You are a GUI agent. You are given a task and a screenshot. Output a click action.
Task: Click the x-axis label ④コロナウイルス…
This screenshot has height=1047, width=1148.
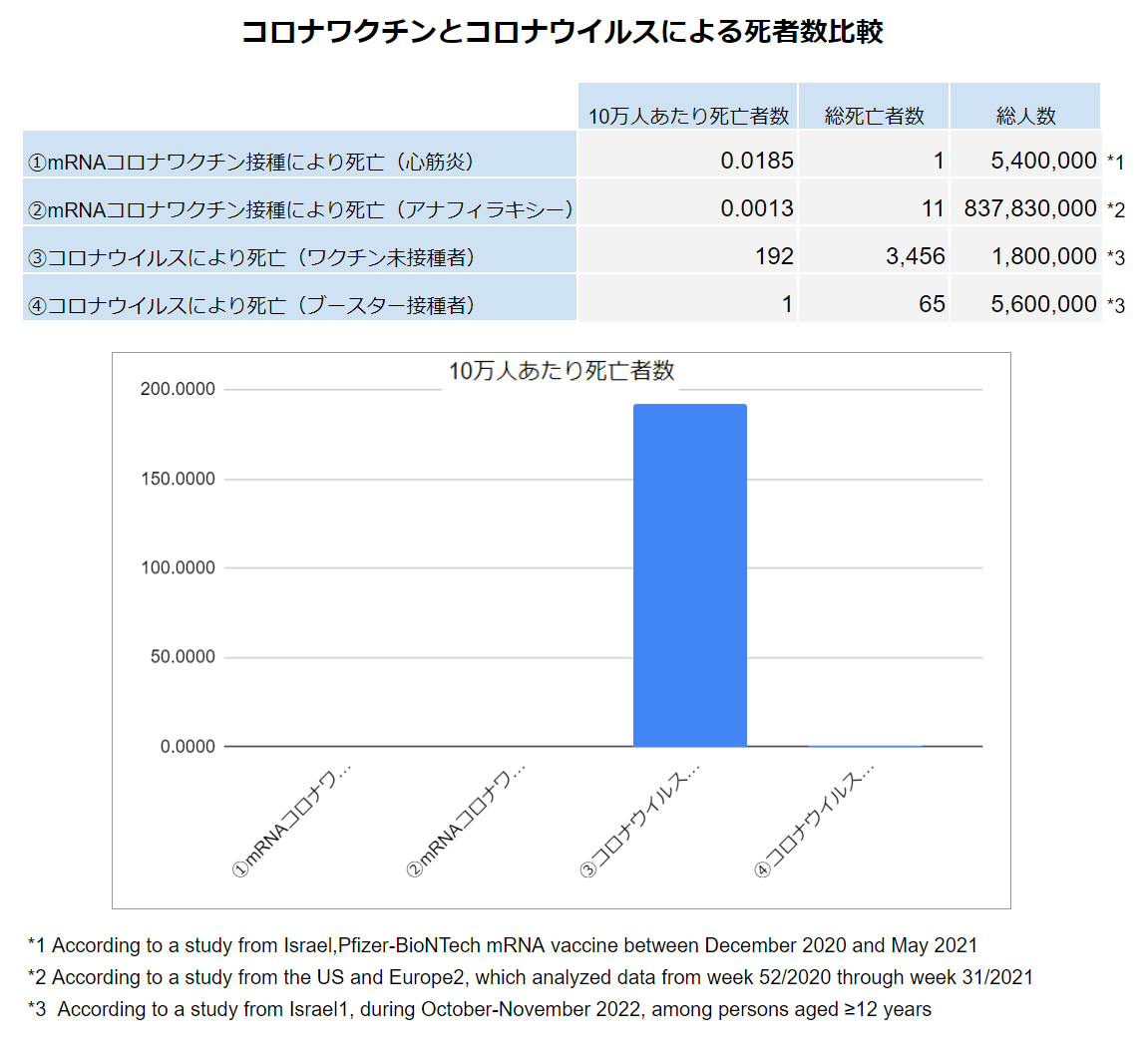point(814,820)
